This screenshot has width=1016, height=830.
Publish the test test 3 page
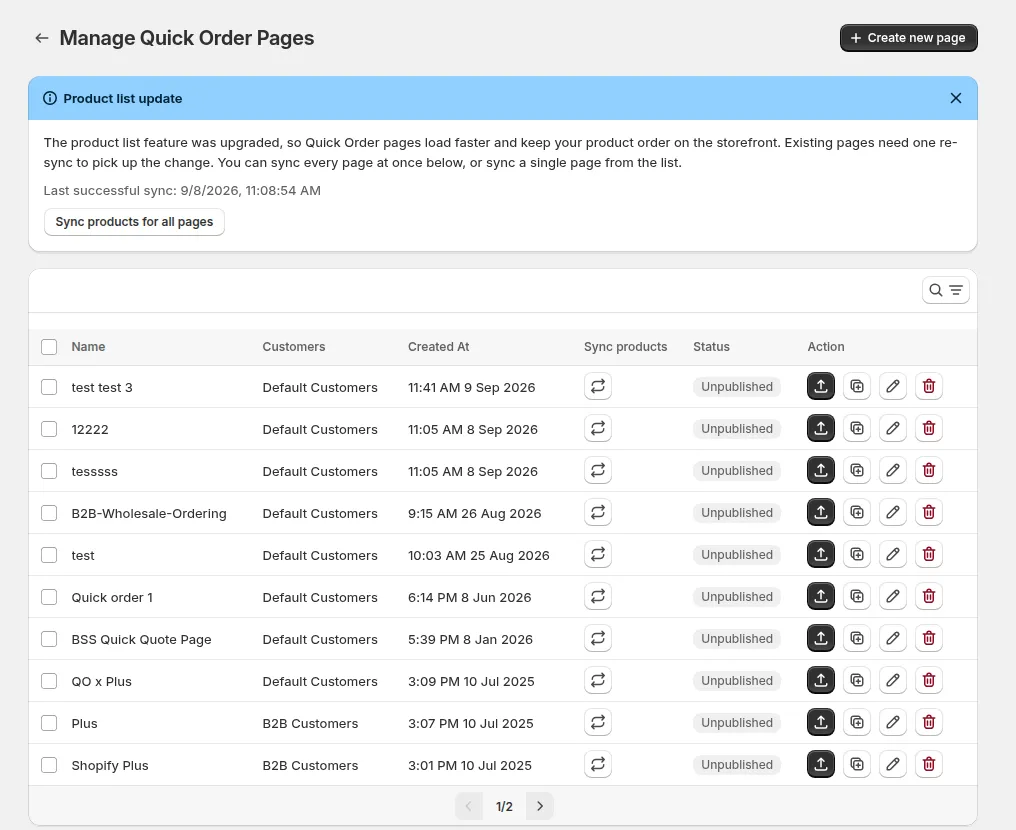(x=820, y=387)
